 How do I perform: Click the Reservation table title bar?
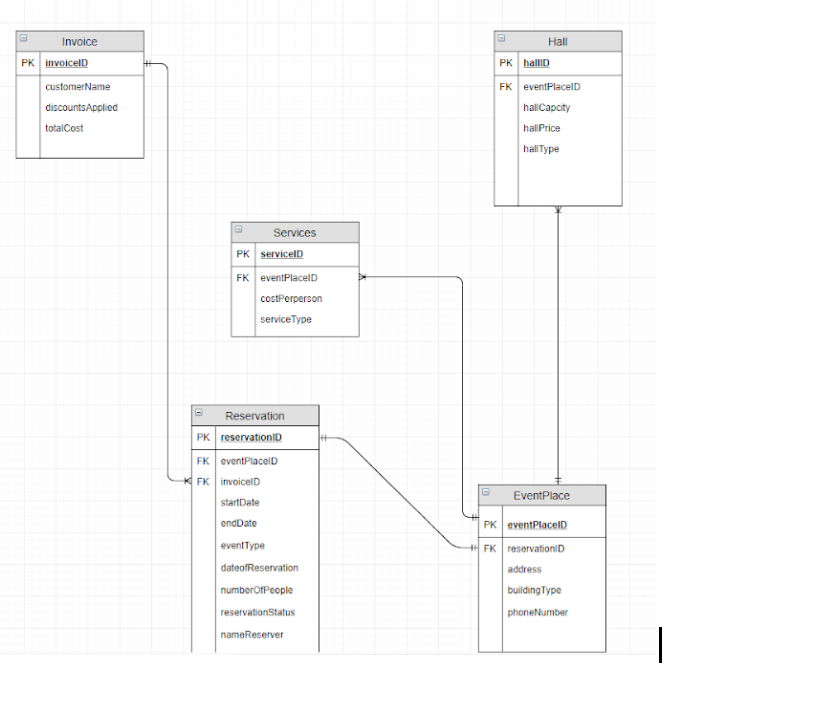[x=256, y=415]
